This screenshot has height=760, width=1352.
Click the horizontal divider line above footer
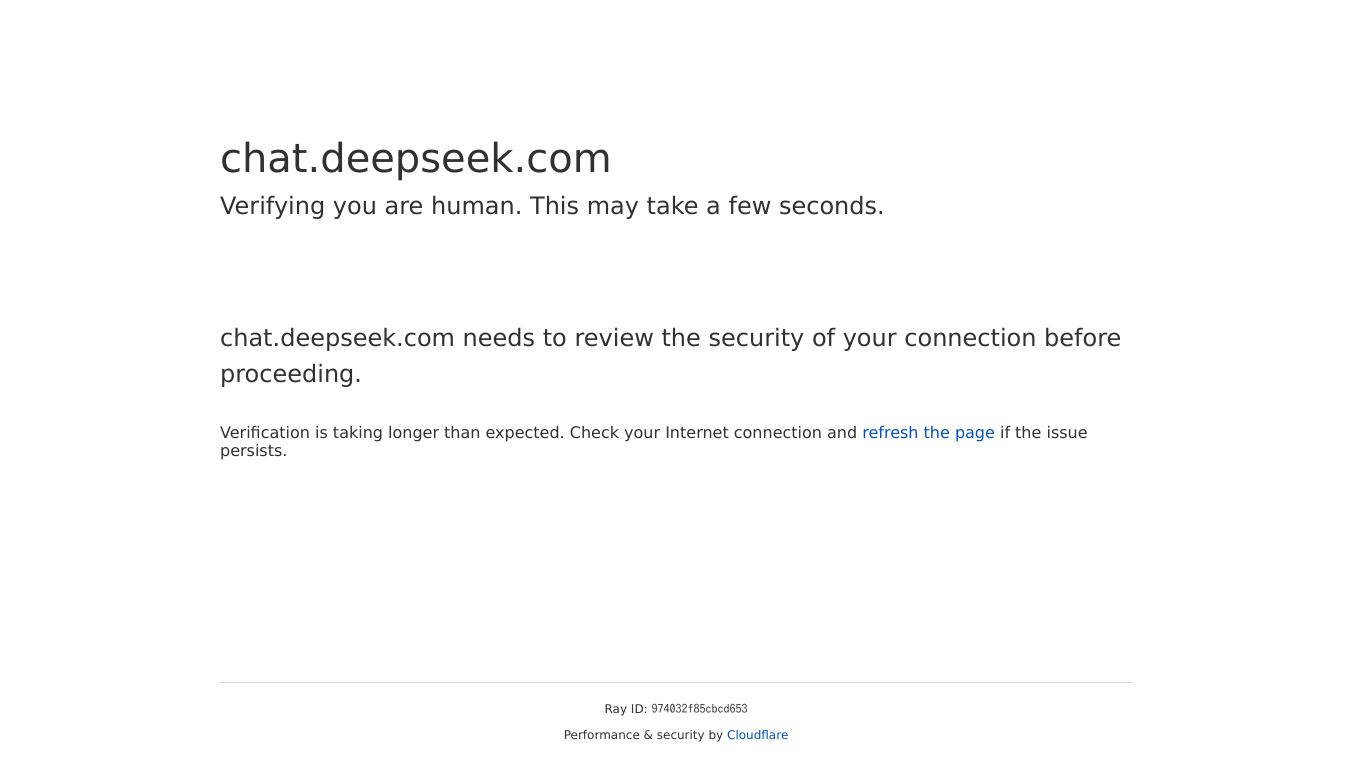pyautogui.click(x=675, y=682)
